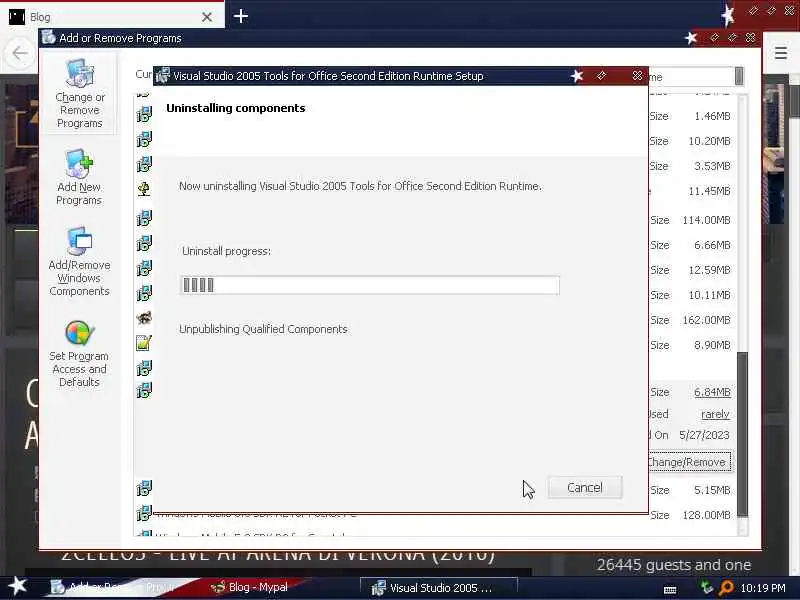The width and height of the screenshot is (800, 600).
Task: Close the Blog browser tab
Action: 207,17
